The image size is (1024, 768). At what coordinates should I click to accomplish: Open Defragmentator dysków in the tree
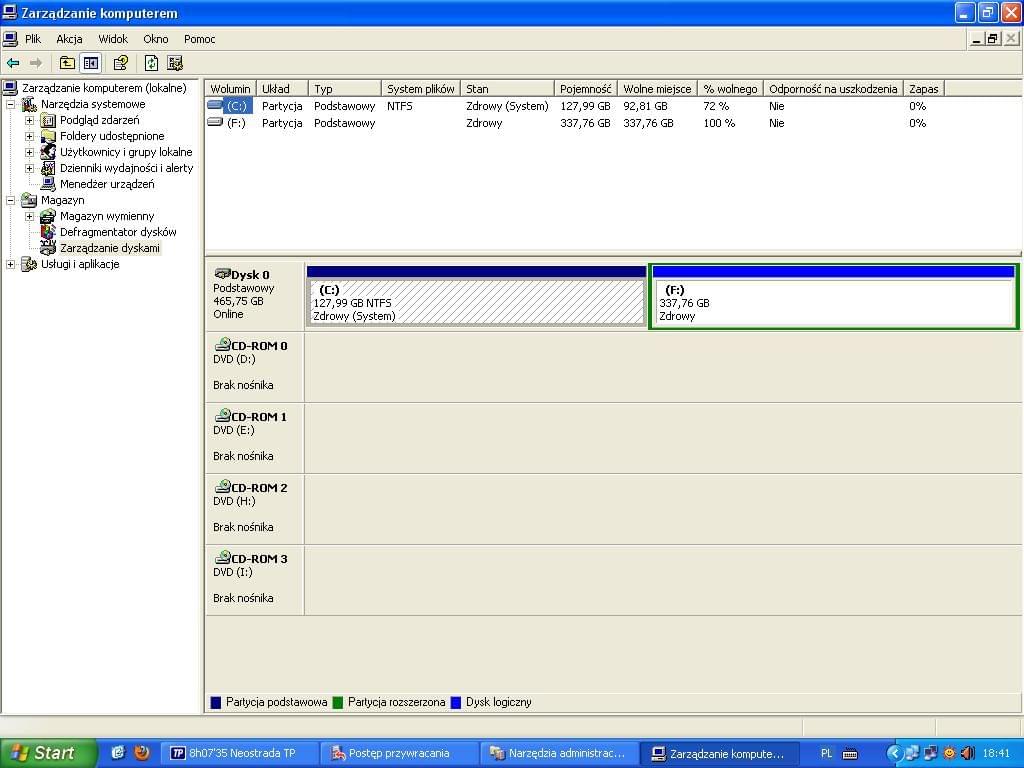118,232
